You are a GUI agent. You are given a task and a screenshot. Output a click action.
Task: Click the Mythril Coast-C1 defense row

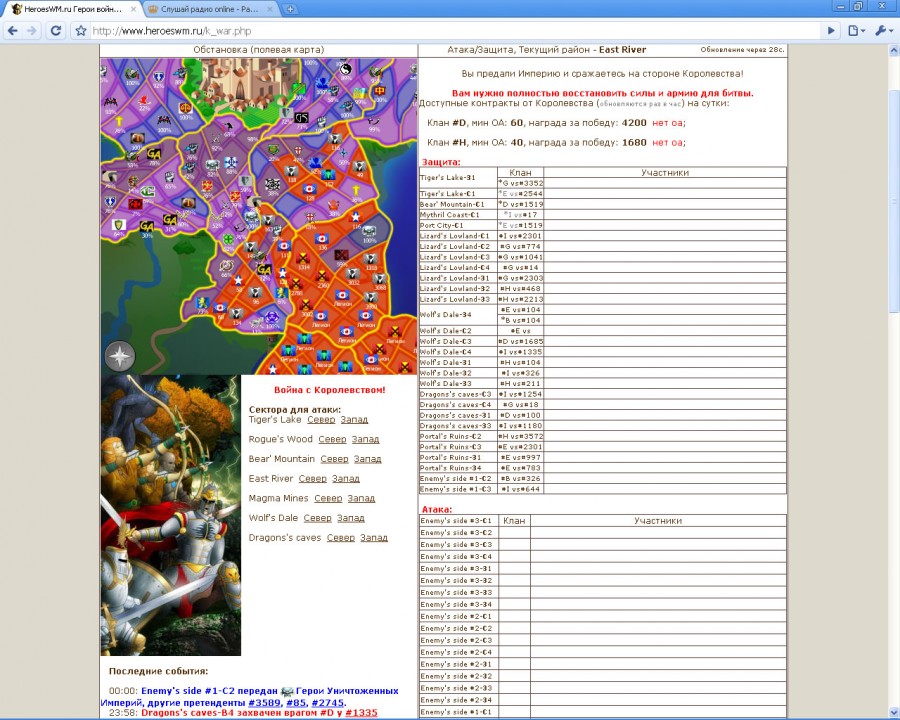[603, 215]
